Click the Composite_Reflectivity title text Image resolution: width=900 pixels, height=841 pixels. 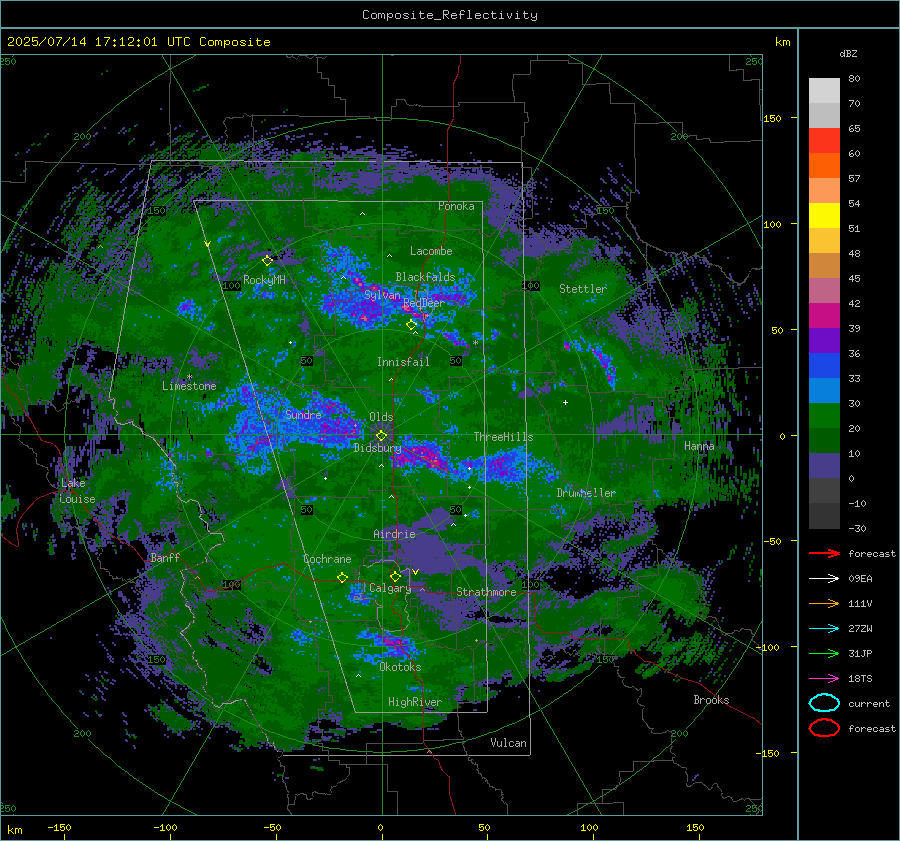(449, 15)
